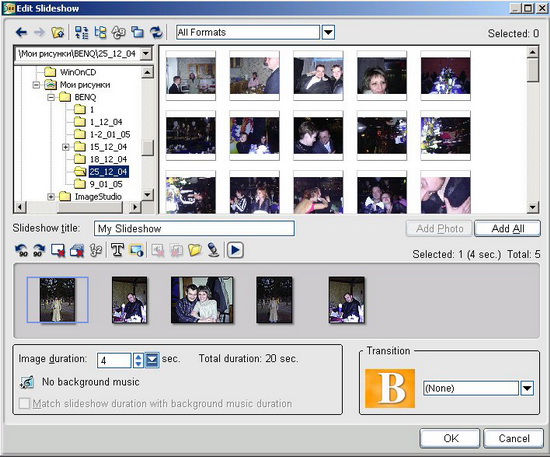Click the Add All button
550x457 pixels.
(508, 229)
